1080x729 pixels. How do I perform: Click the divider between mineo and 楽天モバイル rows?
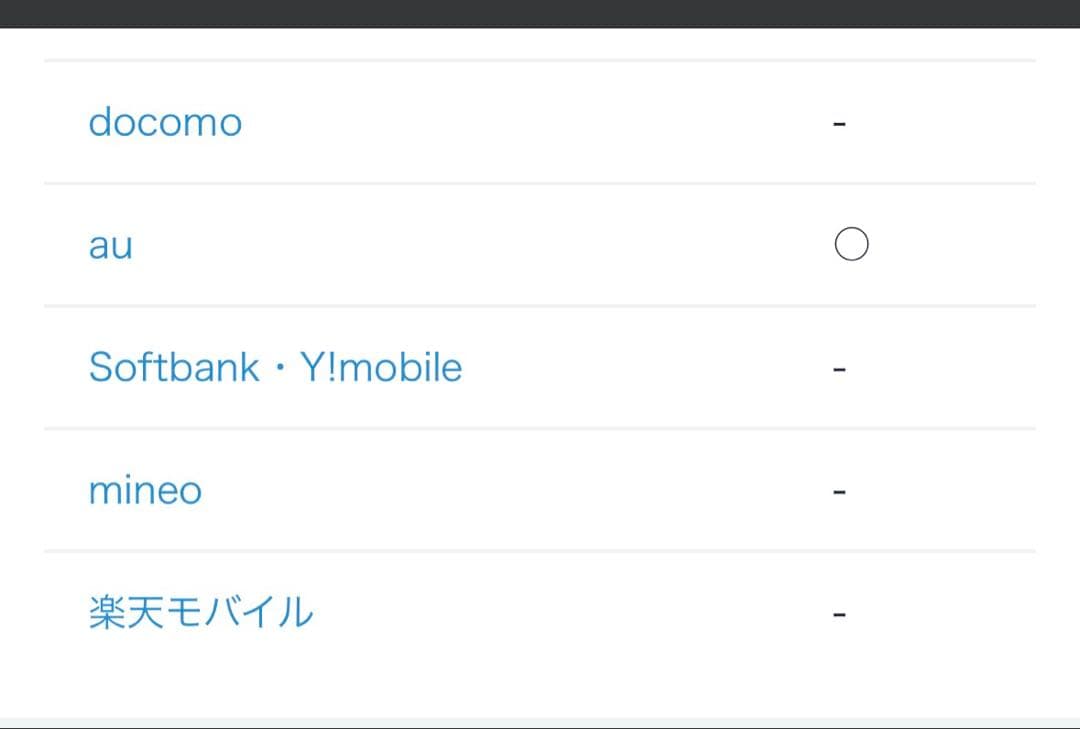coord(540,551)
